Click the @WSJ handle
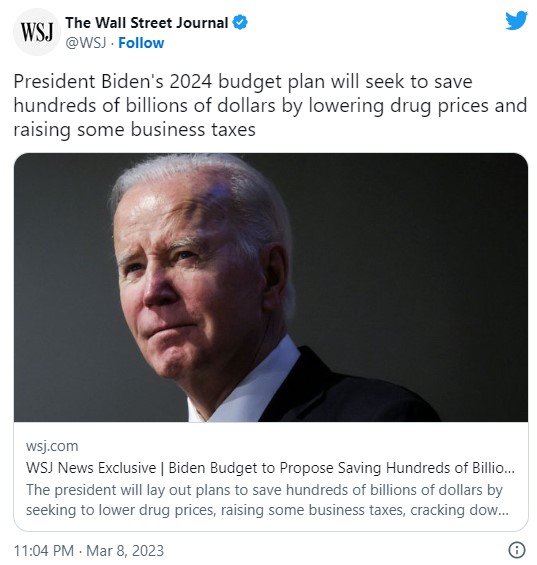Screen dimensions: 537x565 click(x=86, y=43)
